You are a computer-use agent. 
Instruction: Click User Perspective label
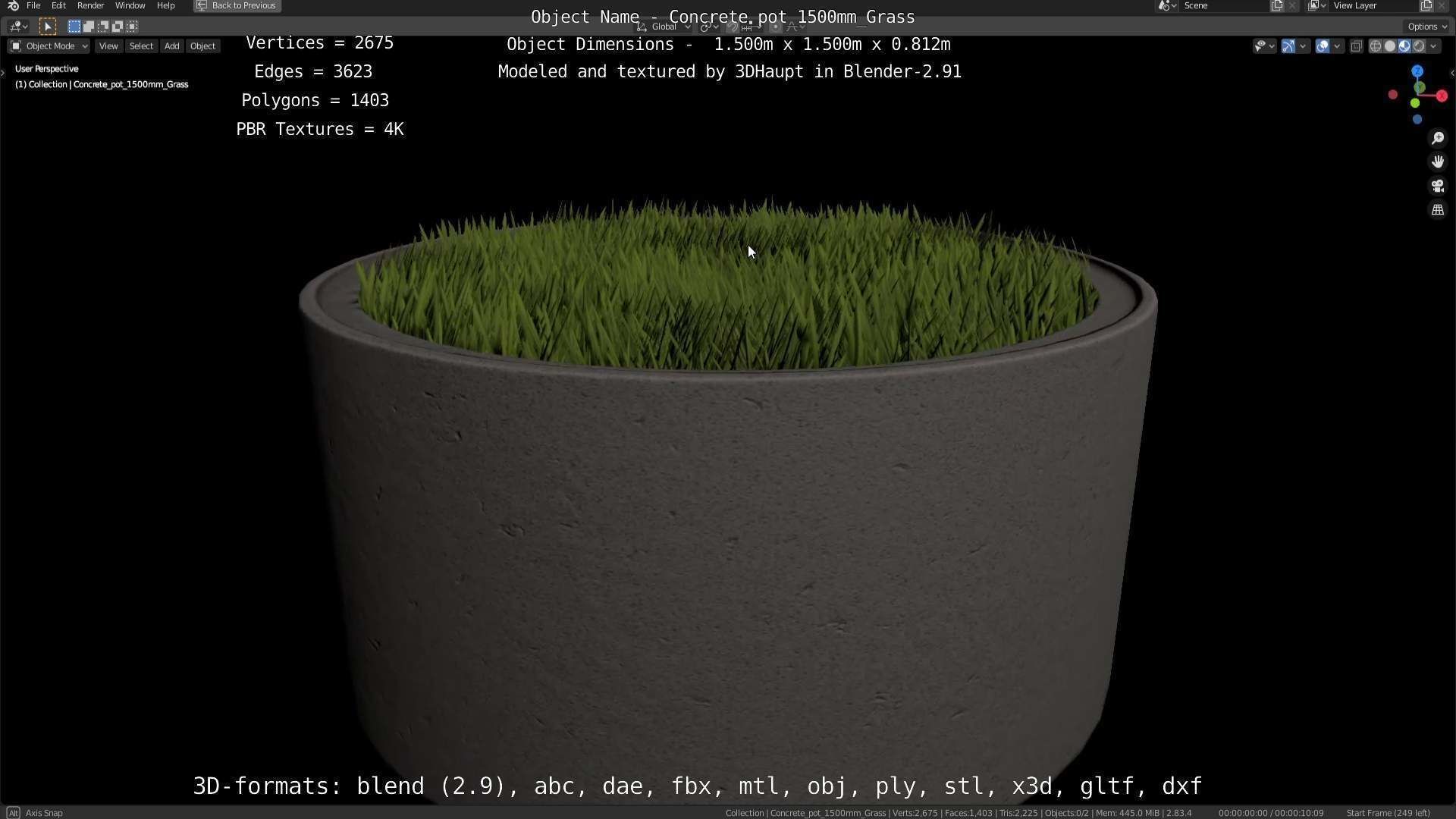(47, 69)
